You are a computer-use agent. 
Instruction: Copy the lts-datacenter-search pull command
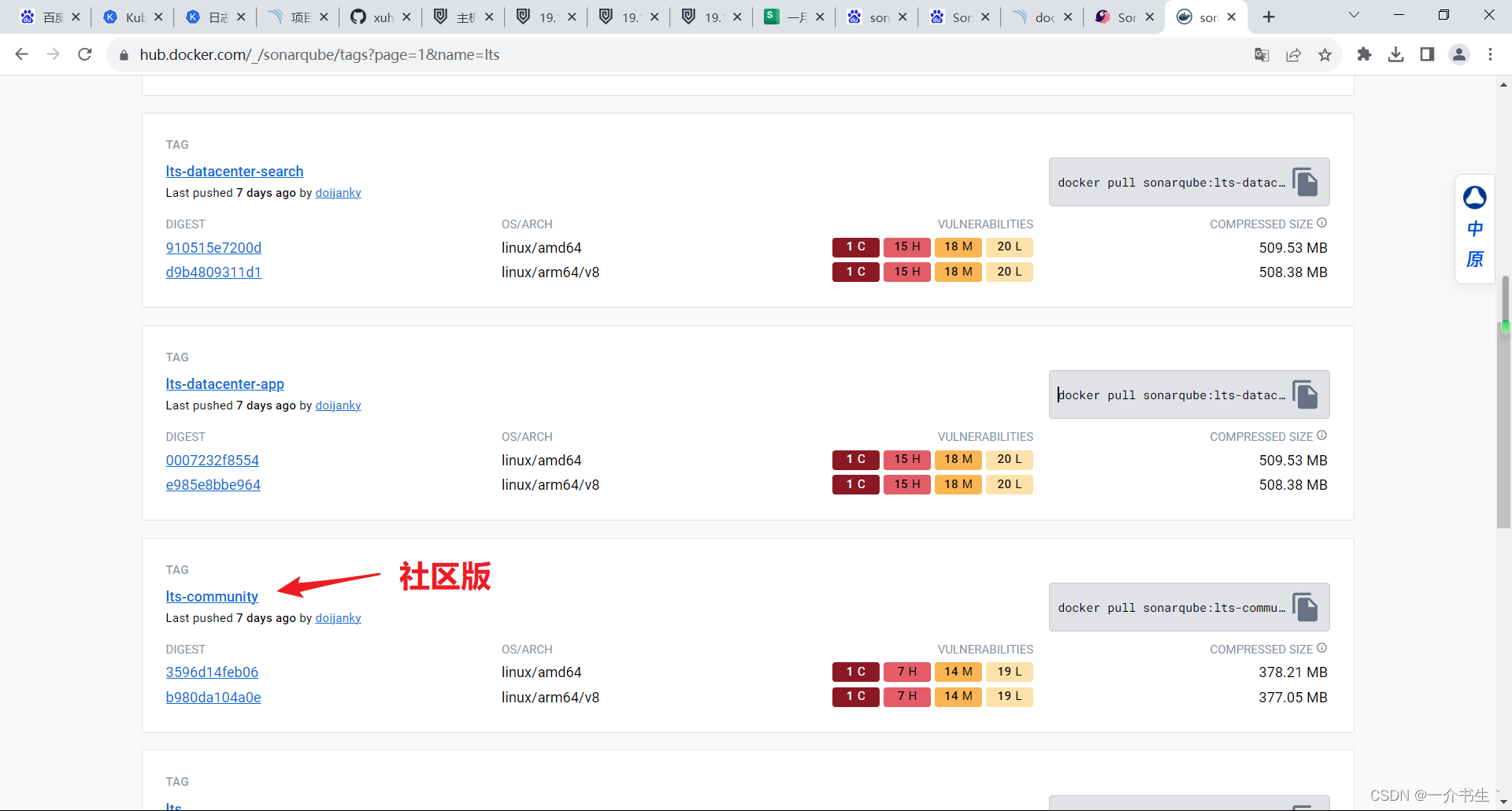[1305, 182]
